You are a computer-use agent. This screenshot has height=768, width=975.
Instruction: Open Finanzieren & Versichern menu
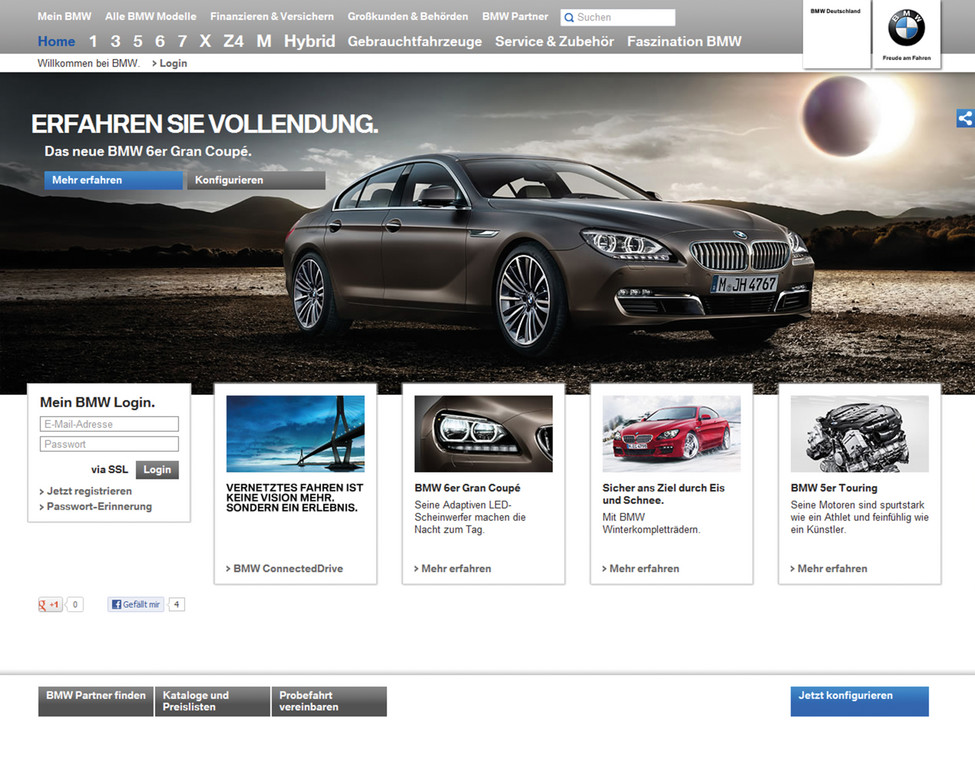(x=272, y=17)
